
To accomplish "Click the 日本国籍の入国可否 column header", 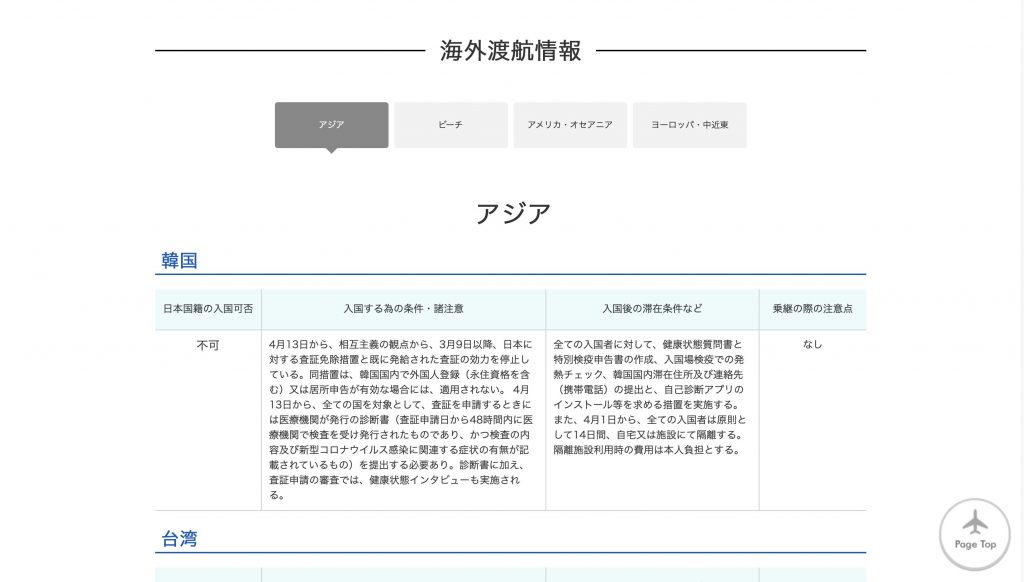I will [208, 309].
